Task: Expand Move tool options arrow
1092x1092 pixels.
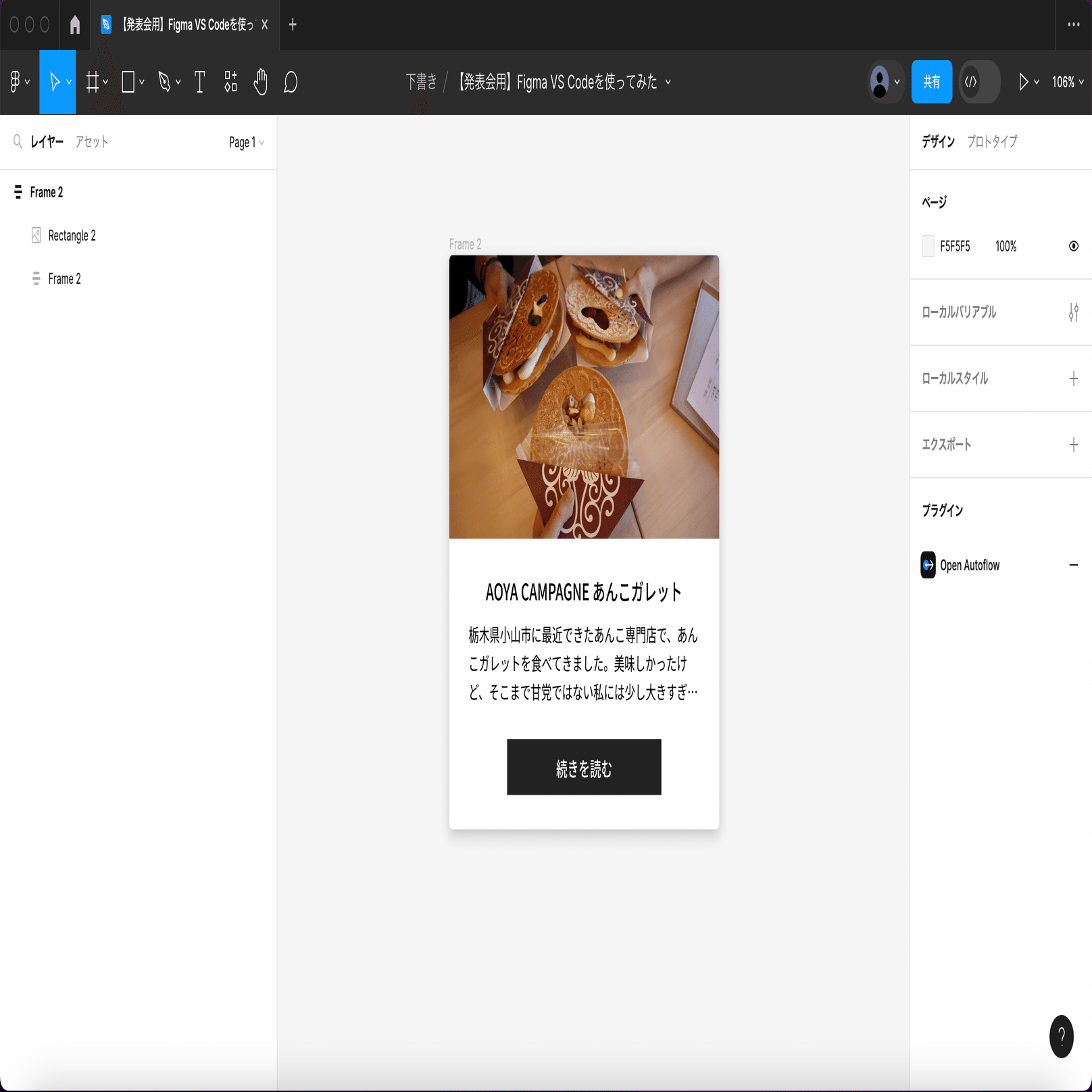Action: (x=69, y=82)
